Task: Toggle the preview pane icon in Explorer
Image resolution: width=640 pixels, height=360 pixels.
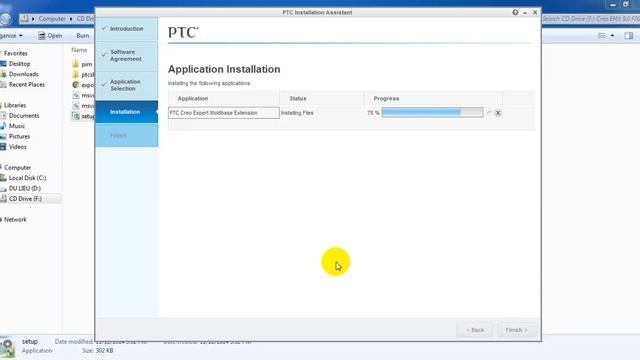Action: (629, 36)
